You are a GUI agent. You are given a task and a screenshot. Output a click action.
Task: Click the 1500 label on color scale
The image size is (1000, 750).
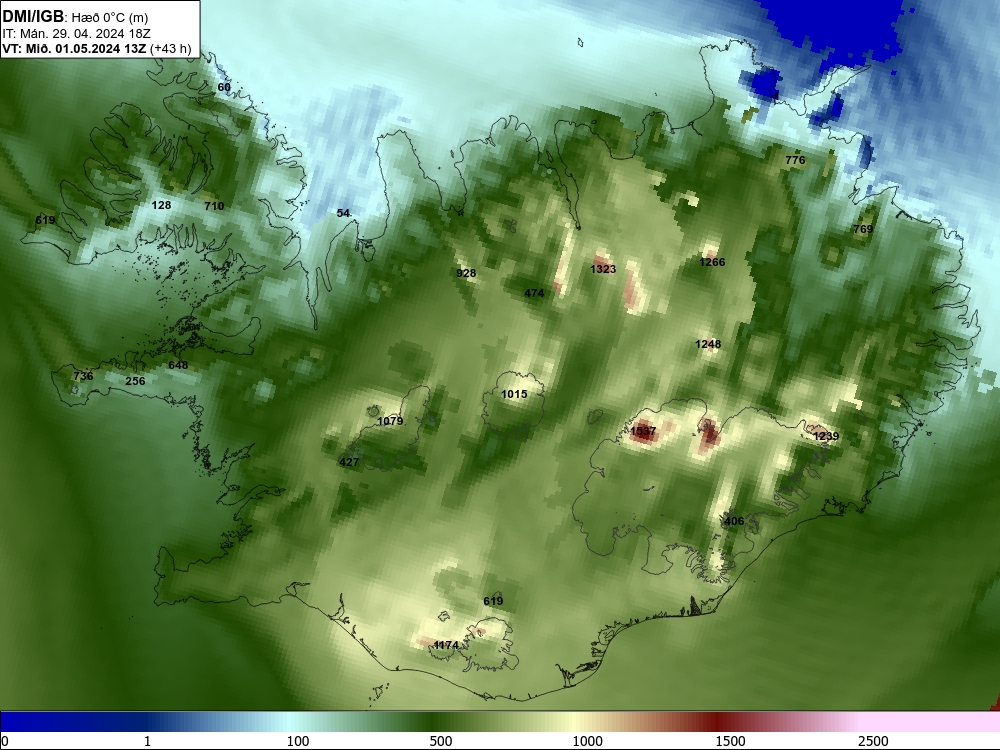(x=730, y=741)
